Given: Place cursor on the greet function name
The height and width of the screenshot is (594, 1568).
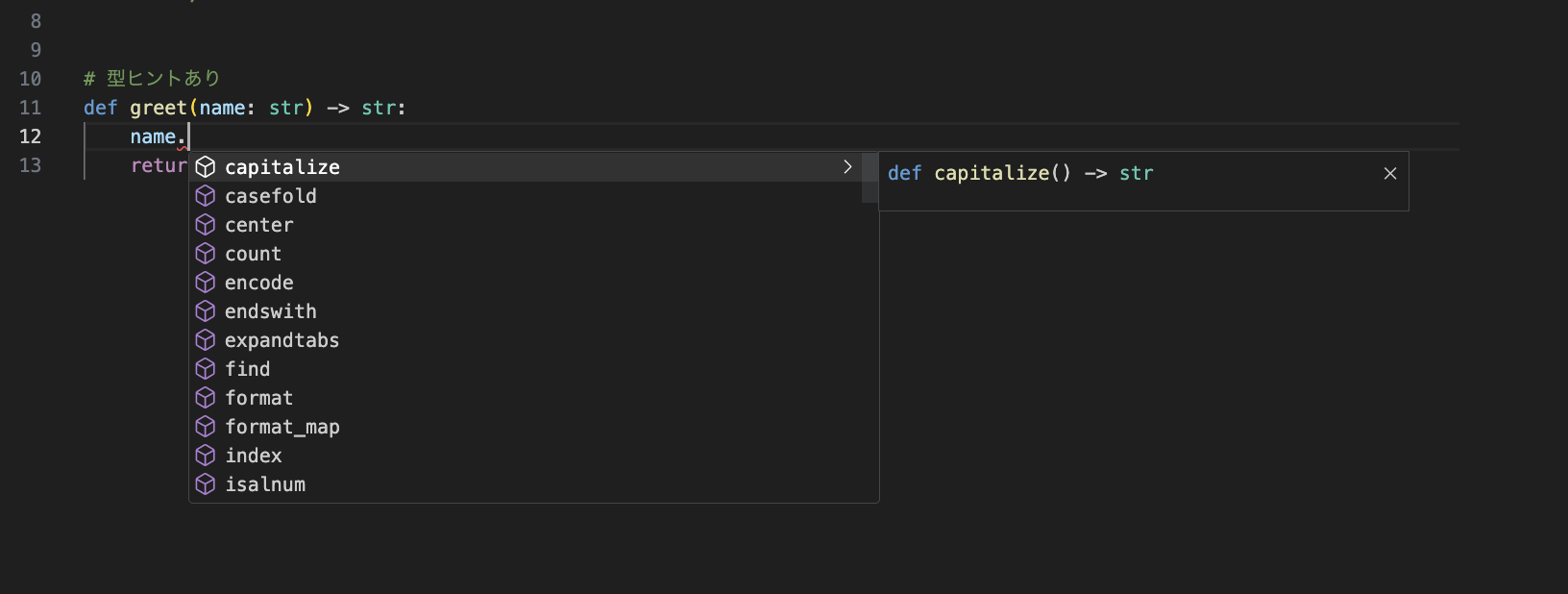Looking at the screenshot, I should click(159, 108).
